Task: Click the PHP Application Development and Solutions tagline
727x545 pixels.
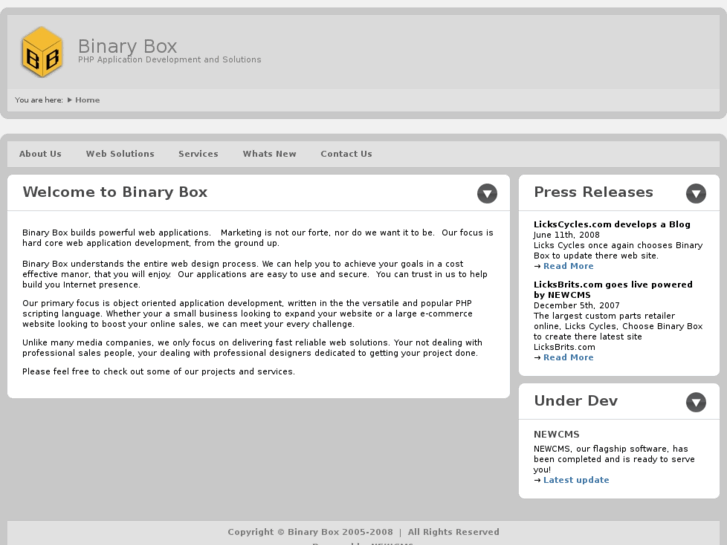Action: pyautogui.click(x=170, y=60)
